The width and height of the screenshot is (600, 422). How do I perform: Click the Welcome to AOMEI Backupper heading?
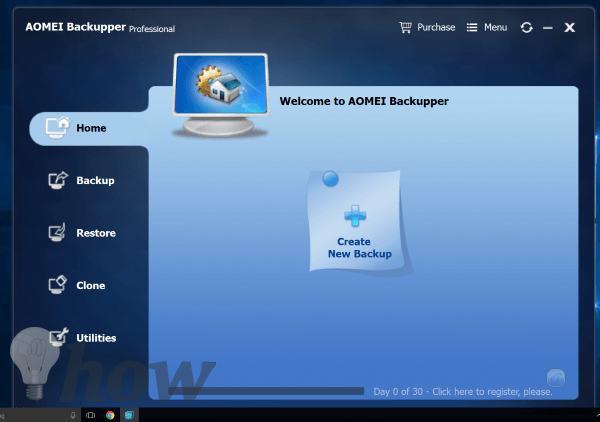pos(364,101)
